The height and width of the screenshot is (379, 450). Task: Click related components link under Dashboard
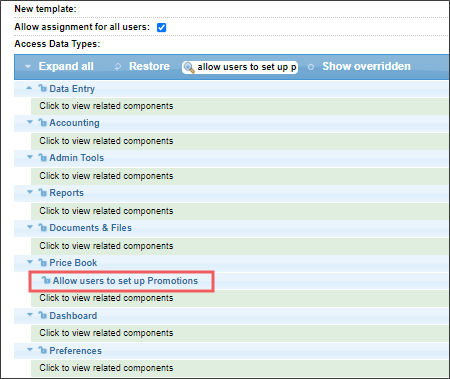coord(106,333)
